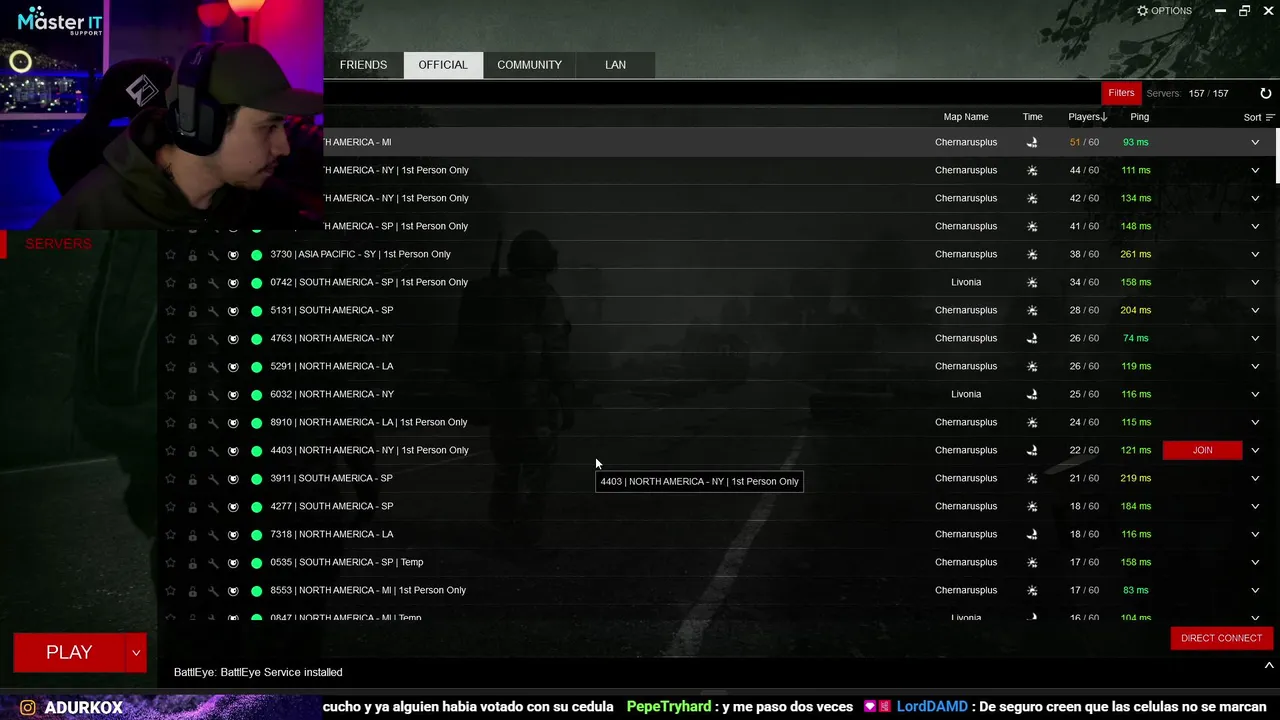Join server 4403 with the JOIN button
Screen dimensions: 1280x720
tap(1202, 450)
